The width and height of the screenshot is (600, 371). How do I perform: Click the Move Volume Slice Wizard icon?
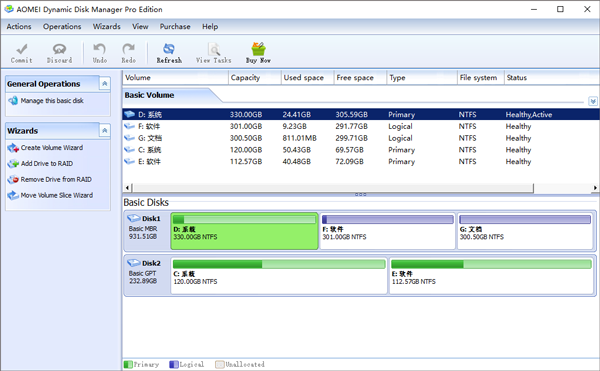(x=13, y=195)
